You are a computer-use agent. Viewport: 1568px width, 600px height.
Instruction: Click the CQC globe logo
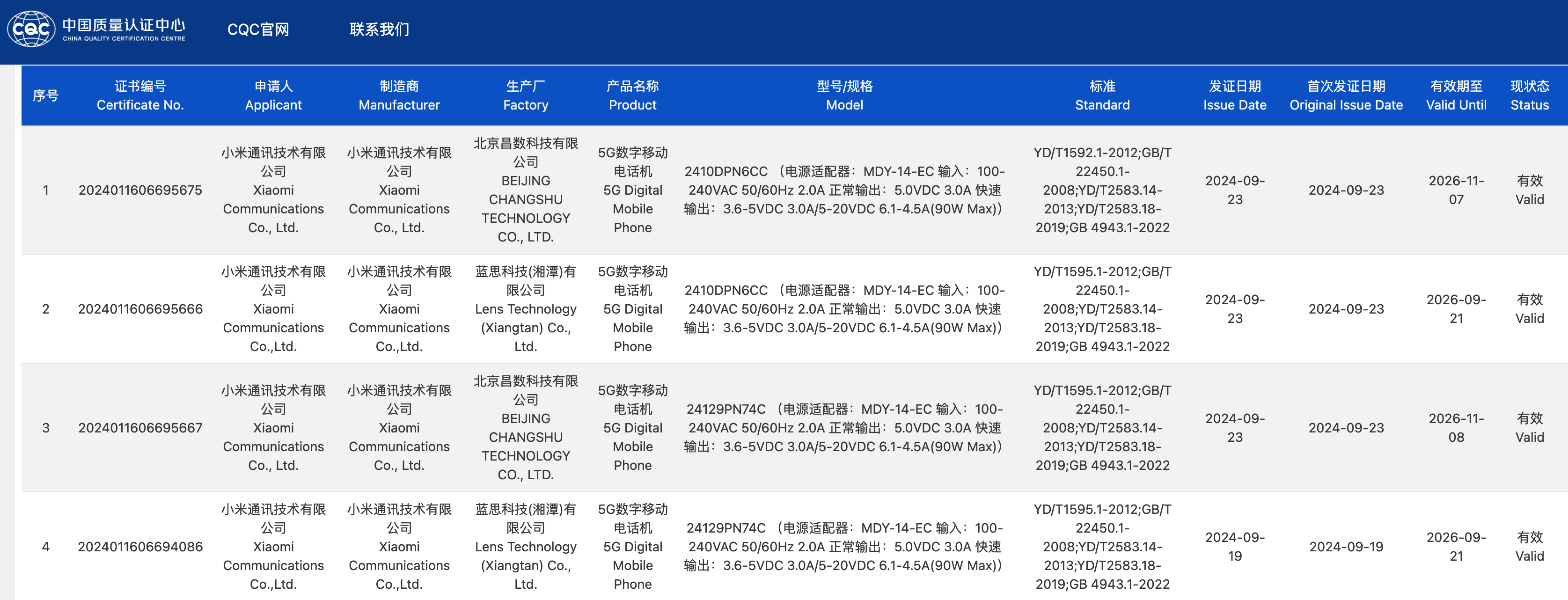(x=31, y=29)
